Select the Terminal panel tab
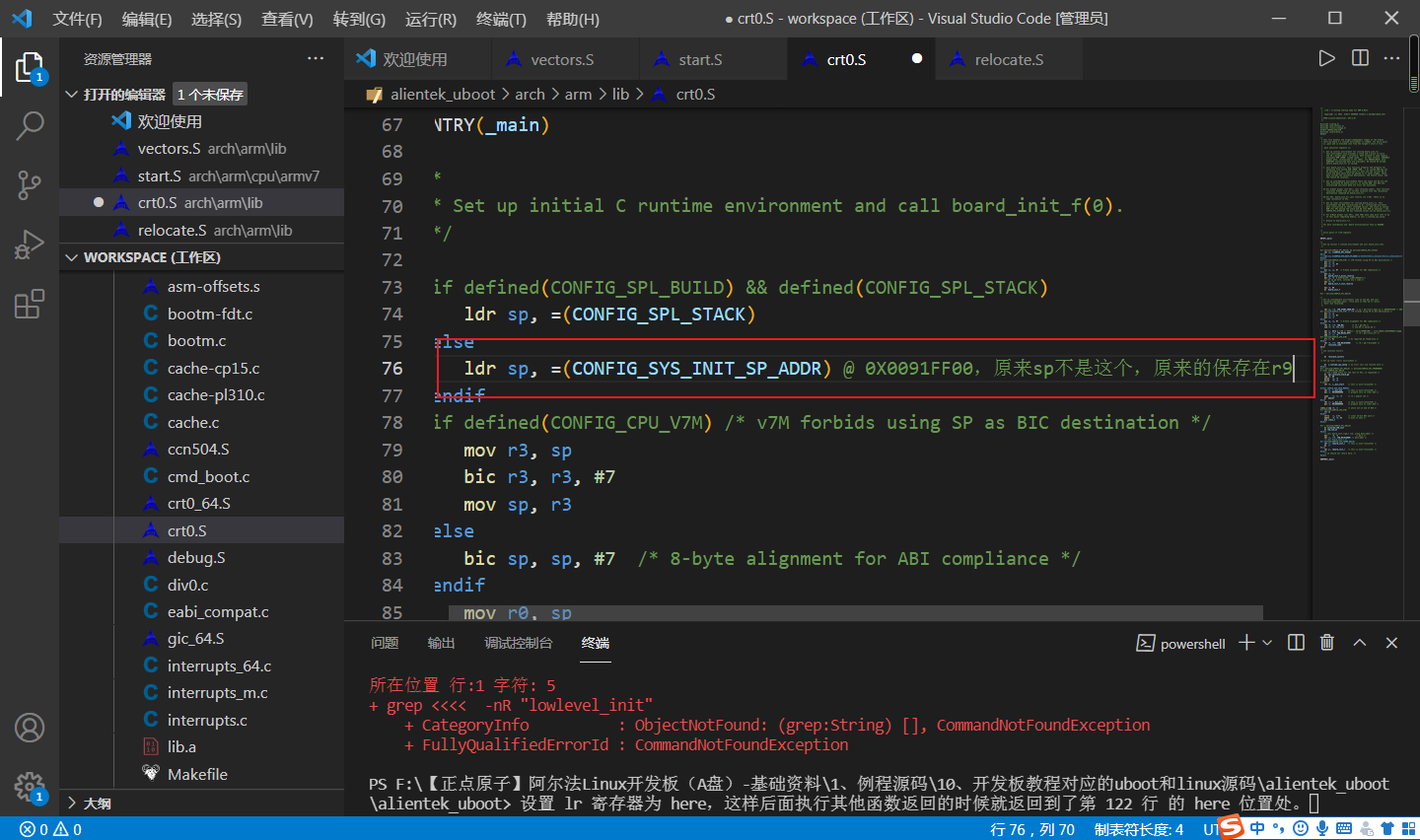 [596, 643]
